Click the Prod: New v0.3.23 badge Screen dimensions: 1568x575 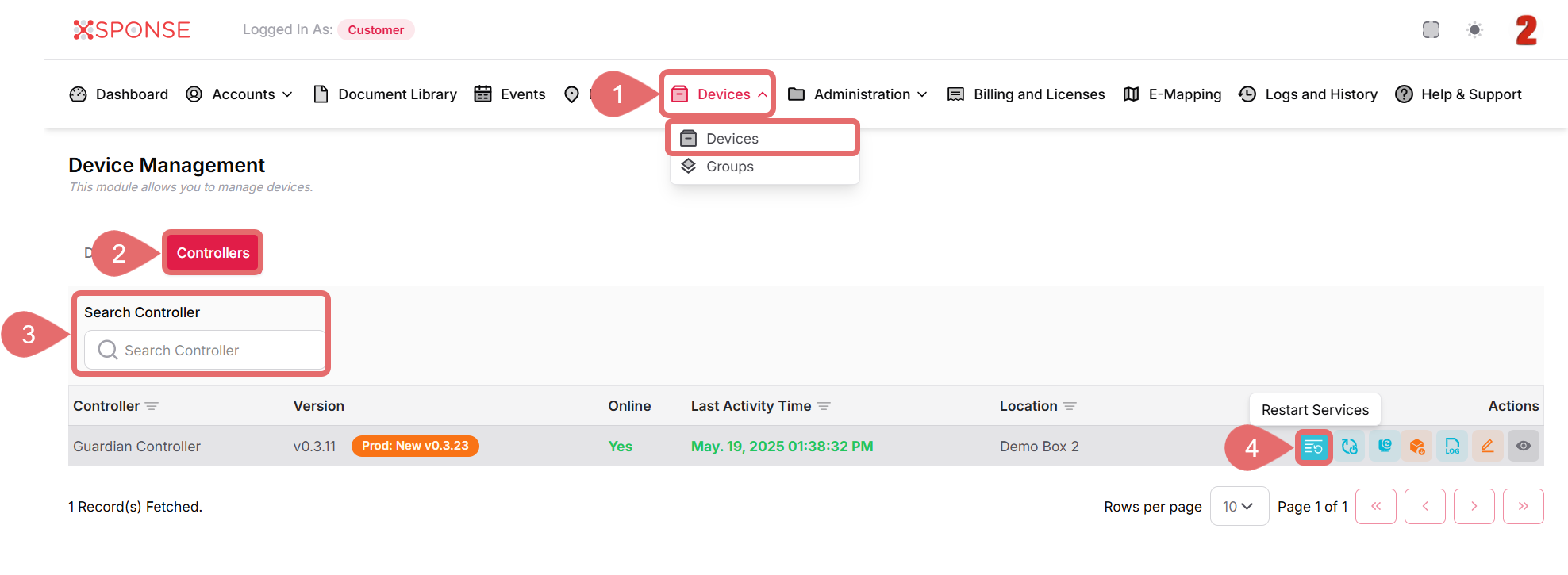(415, 446)
